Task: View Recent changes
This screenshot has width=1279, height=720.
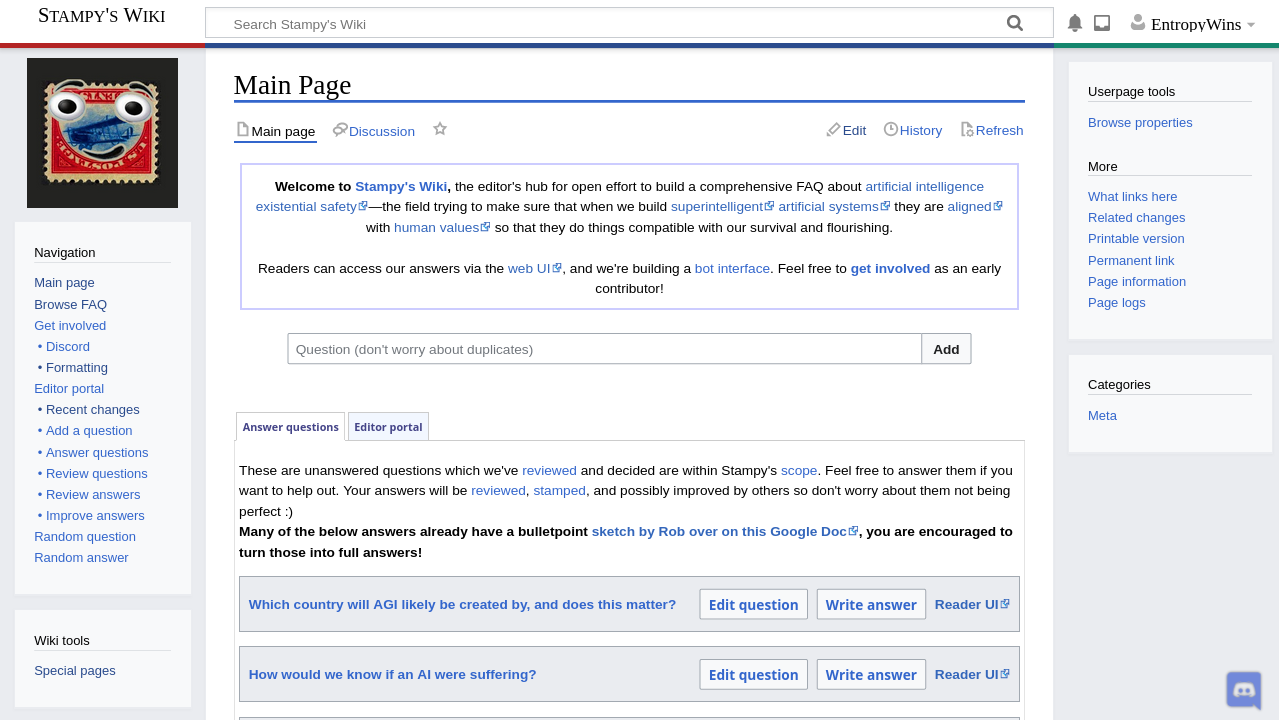Action: point(93,409)
